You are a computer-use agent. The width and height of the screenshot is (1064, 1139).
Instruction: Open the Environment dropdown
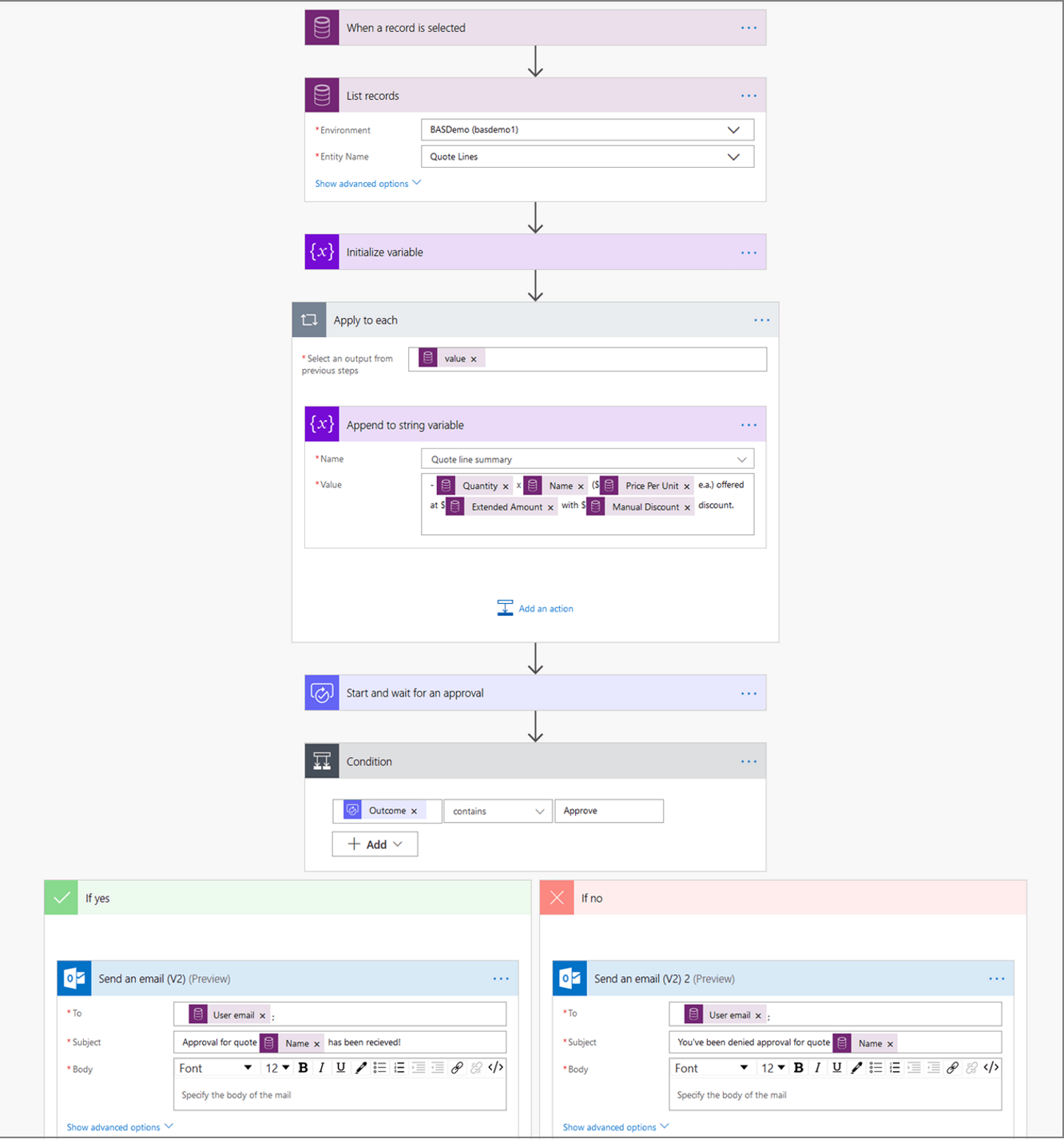[733, 129]
